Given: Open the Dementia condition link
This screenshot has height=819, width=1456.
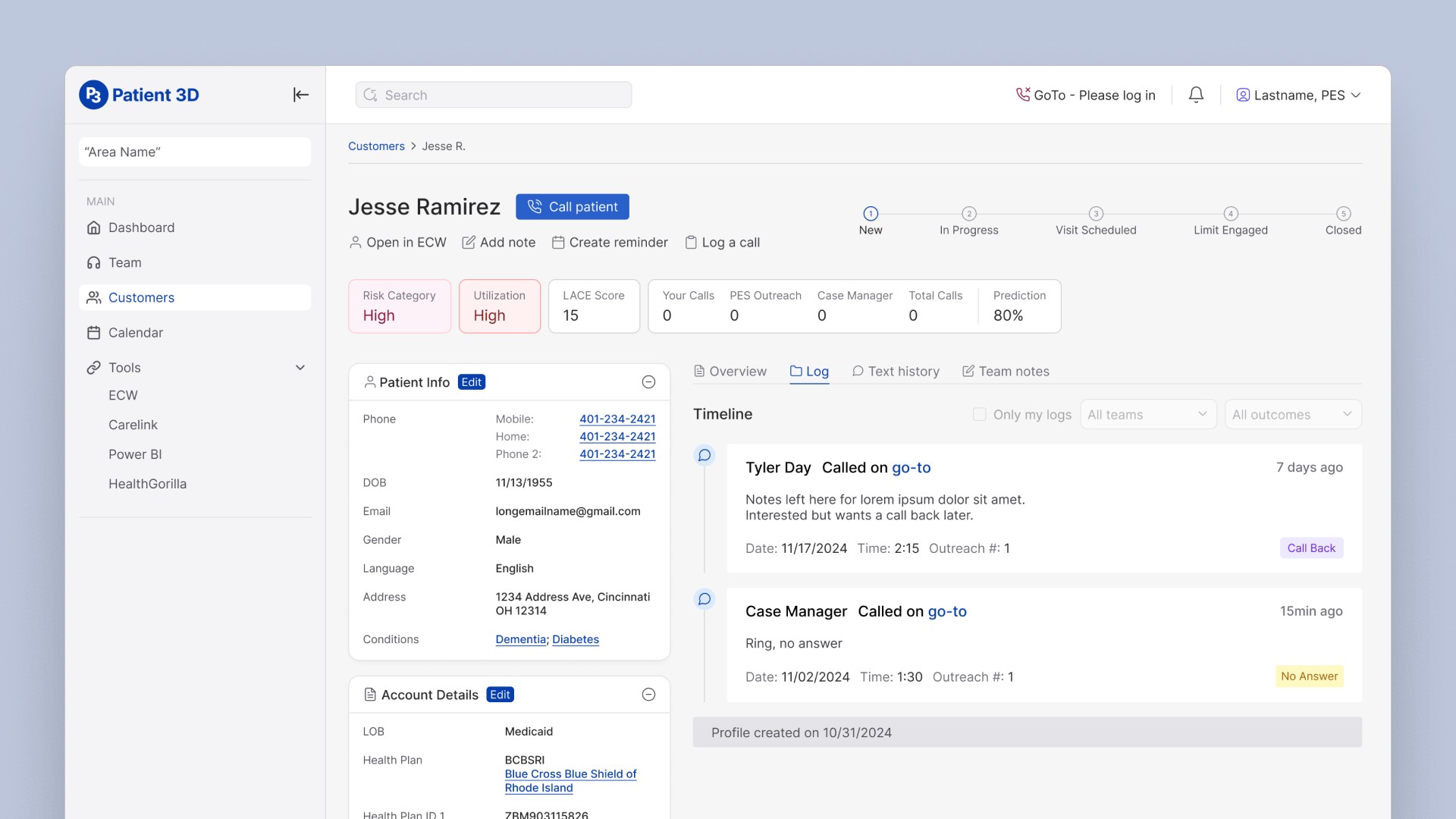Looking at the screenshot, I should (x=521, y=639).
